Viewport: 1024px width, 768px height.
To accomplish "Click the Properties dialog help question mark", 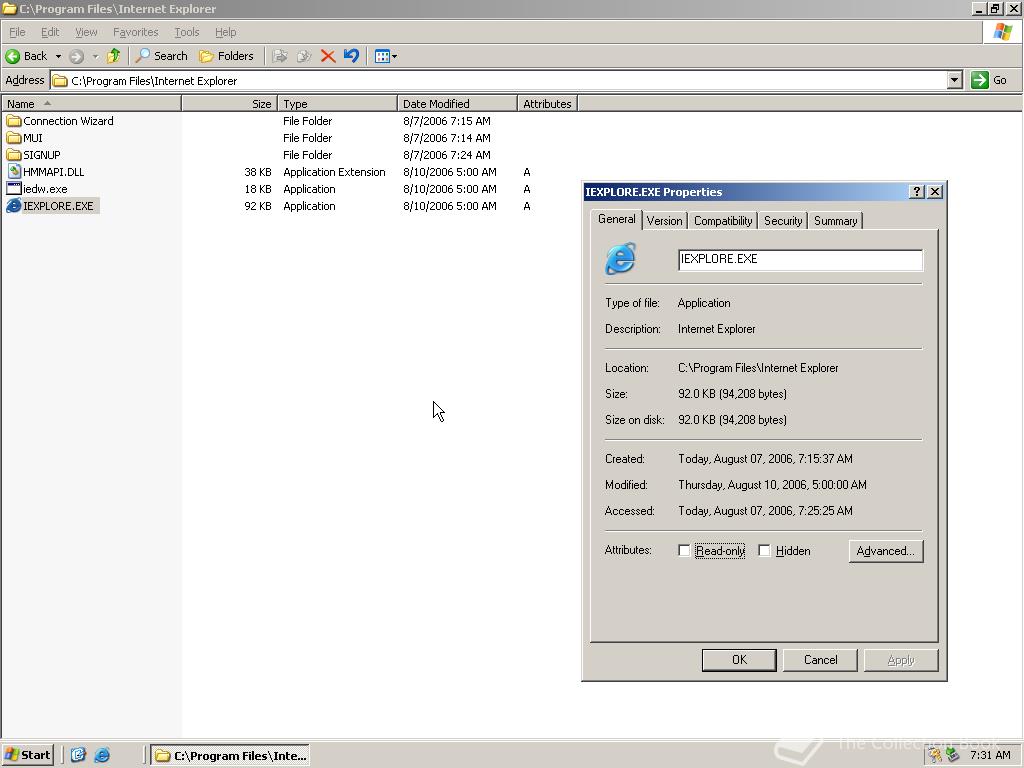I will pyautogui.click(x=917, y=191).
